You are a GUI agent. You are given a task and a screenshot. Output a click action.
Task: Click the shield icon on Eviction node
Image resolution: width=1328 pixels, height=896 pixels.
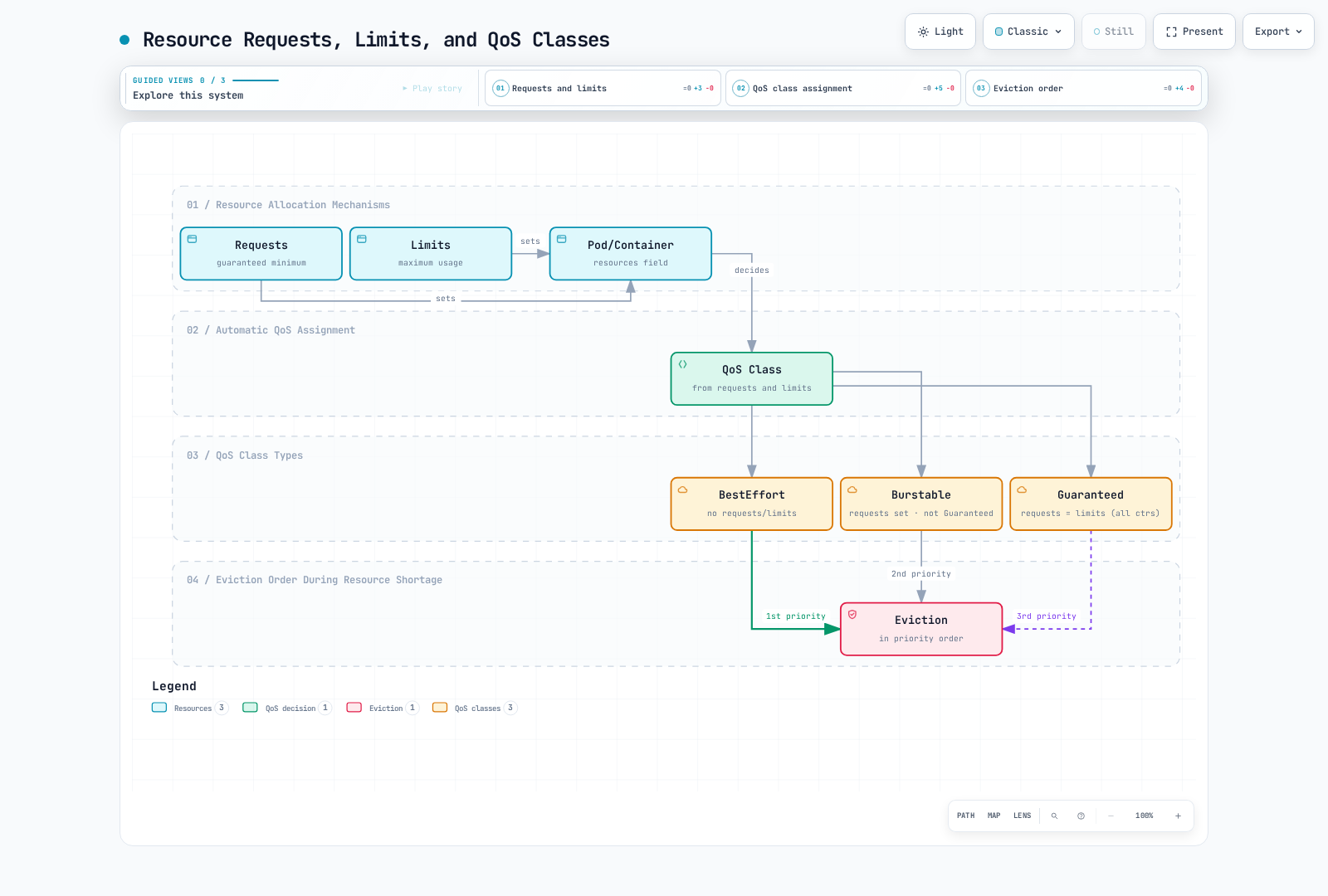pos(852,615)
